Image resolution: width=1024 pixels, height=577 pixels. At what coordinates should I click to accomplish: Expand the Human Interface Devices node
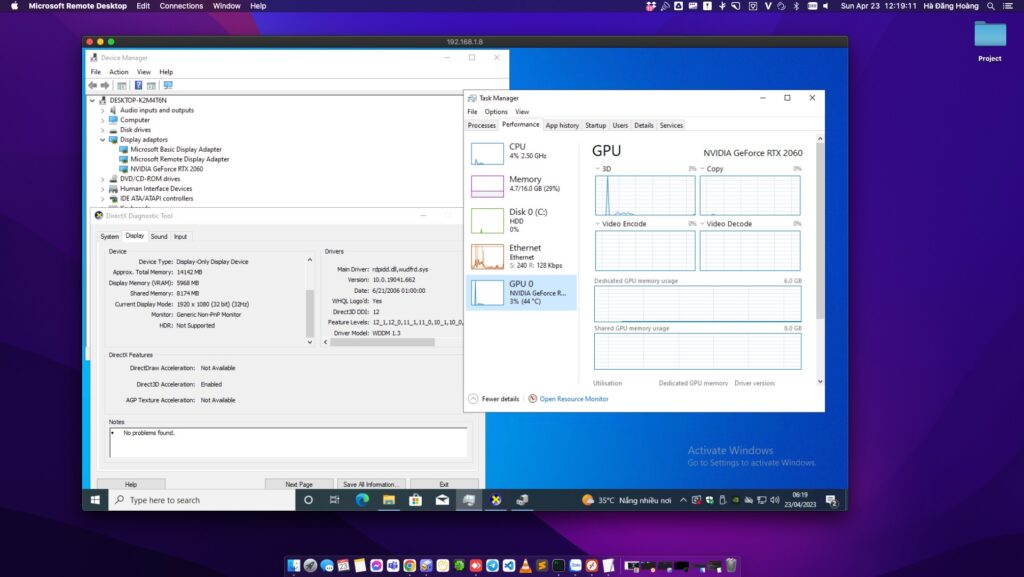pyautogui.click(x=103, y=189)
